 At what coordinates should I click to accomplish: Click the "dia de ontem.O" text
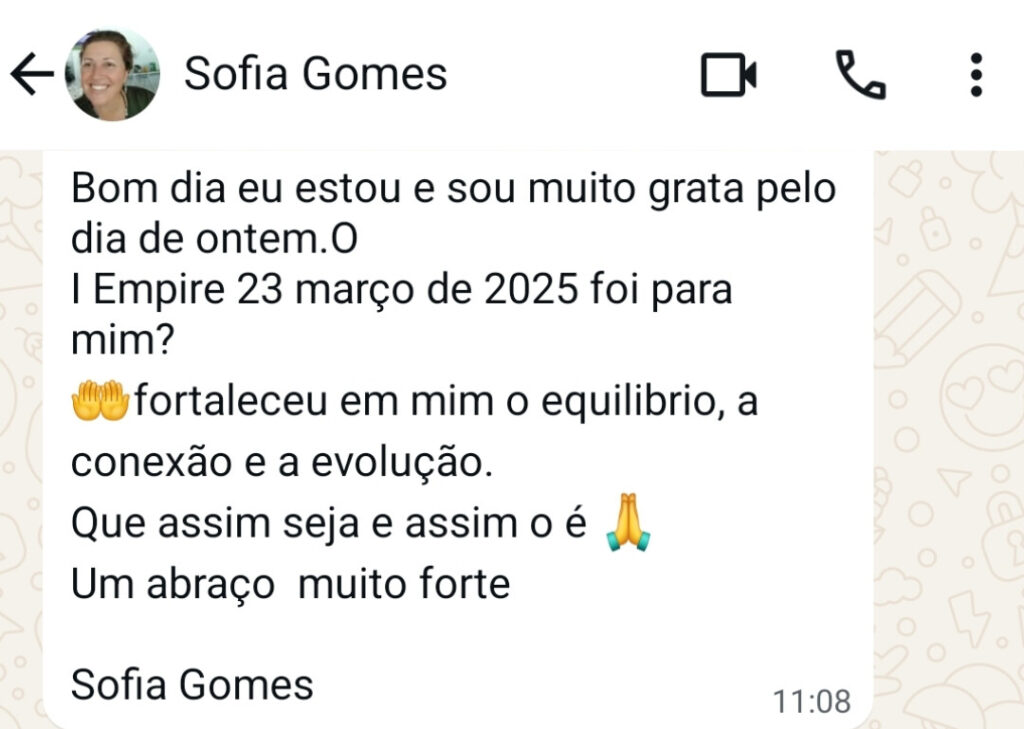click(214, 237)
